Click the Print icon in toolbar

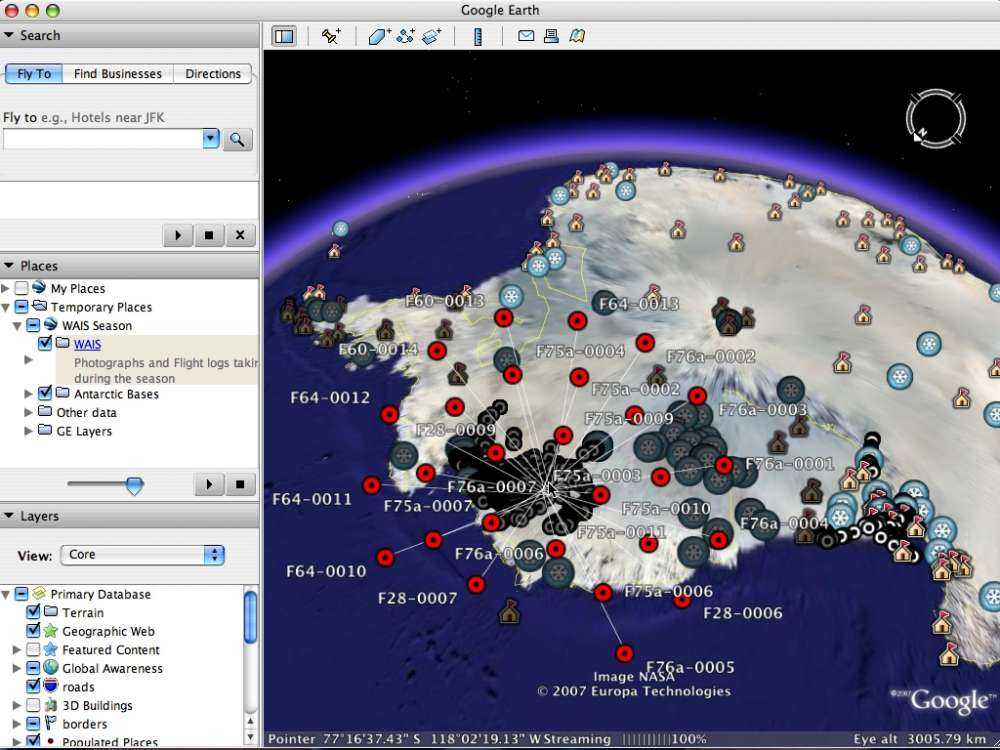pyautogui.click(x=551, y=36)
